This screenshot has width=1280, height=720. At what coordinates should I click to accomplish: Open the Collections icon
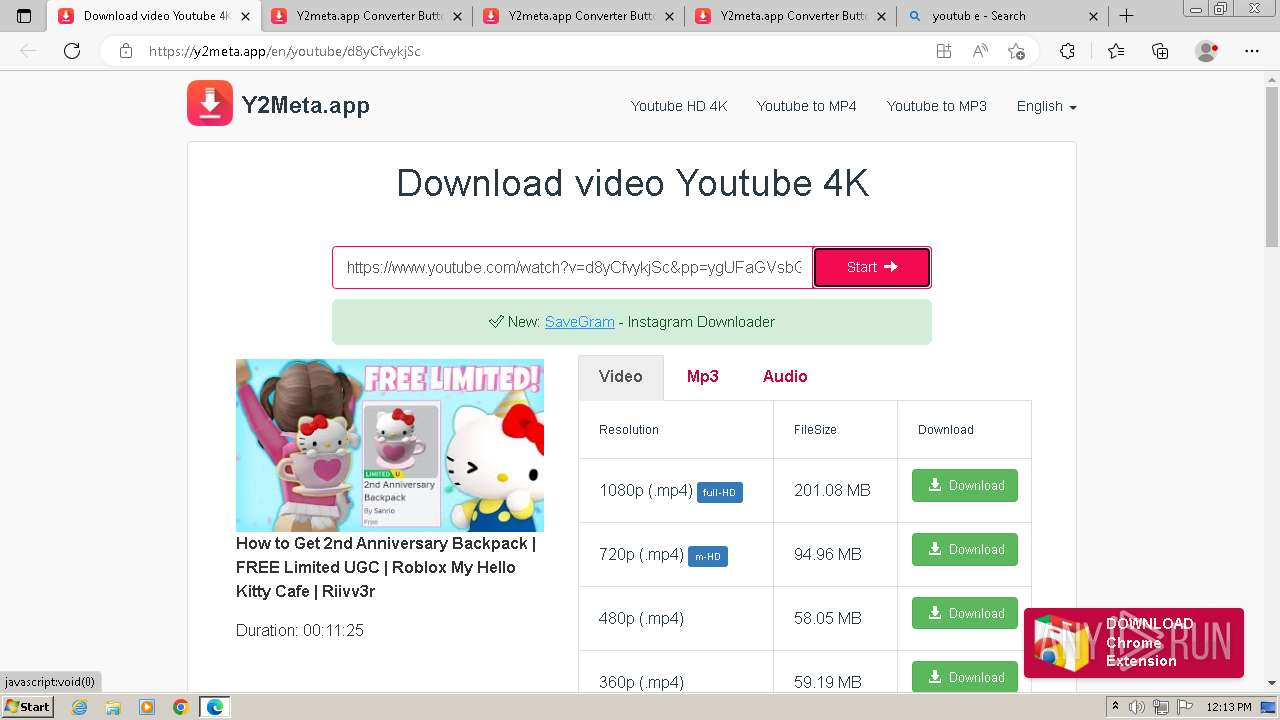[x=1160, y=51]
